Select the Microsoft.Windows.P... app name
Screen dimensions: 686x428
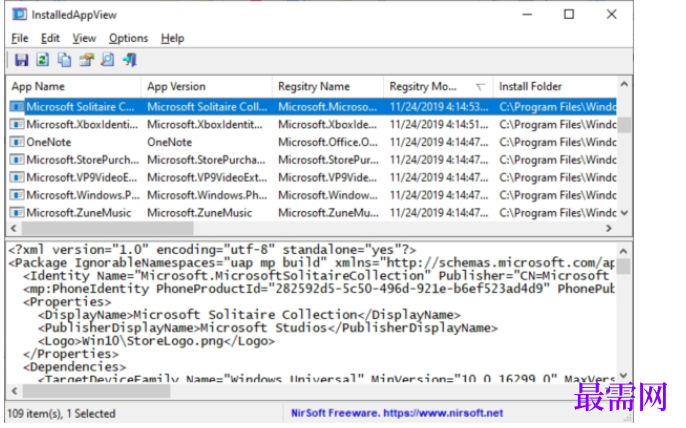click(x=83, y=195)
